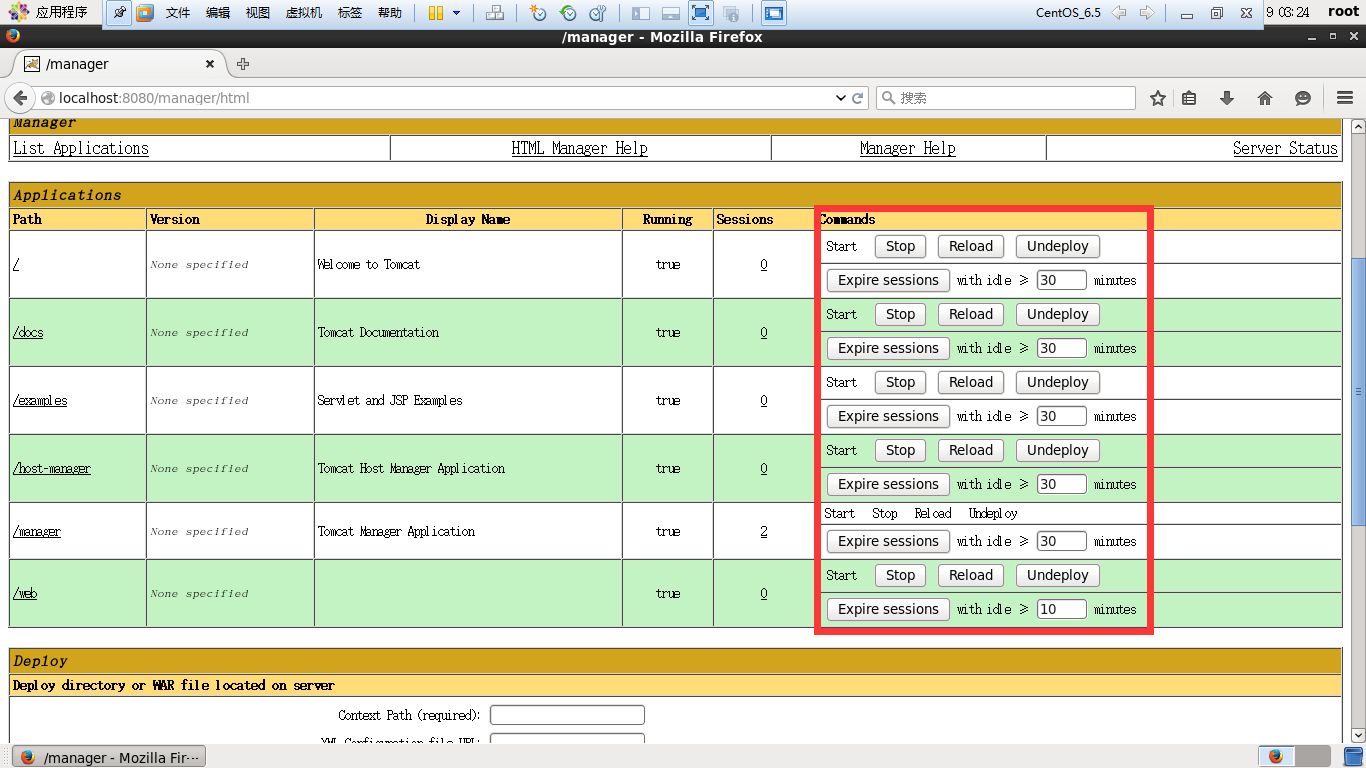Open the /docs application path link

[28, 332]
